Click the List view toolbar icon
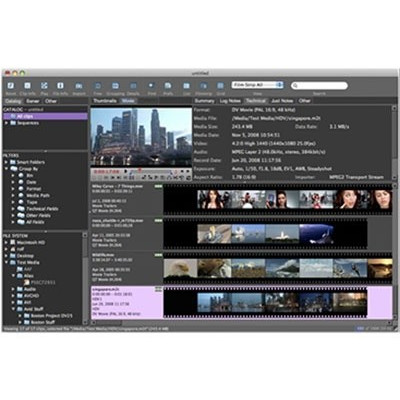 (x=186, y=86)
